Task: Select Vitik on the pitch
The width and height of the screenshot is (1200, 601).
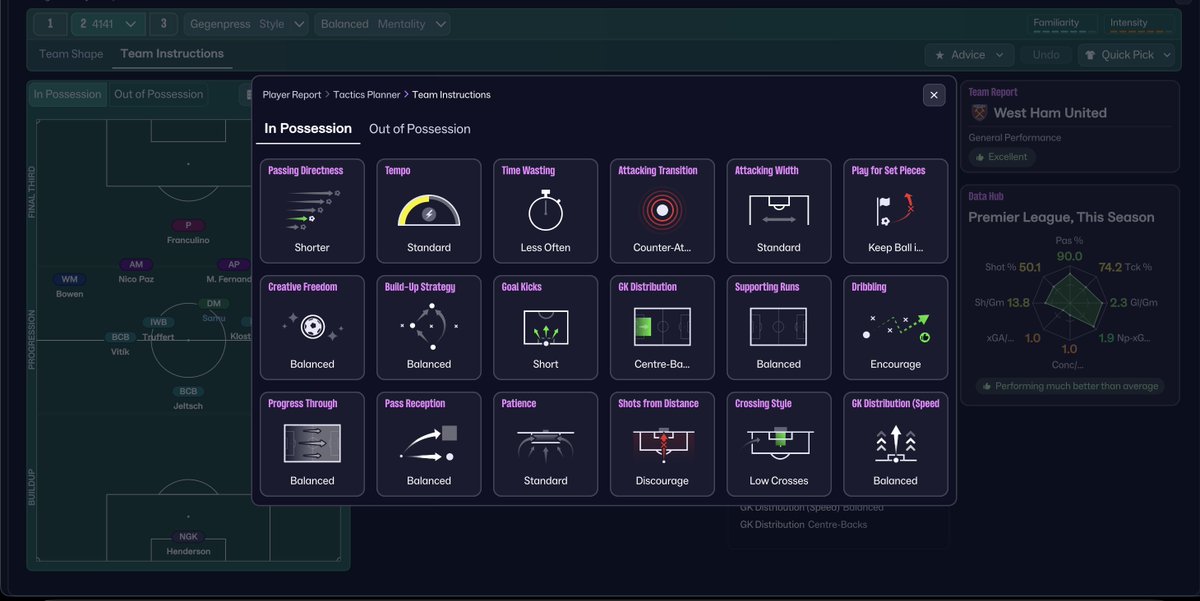Action: click(120, 345)
